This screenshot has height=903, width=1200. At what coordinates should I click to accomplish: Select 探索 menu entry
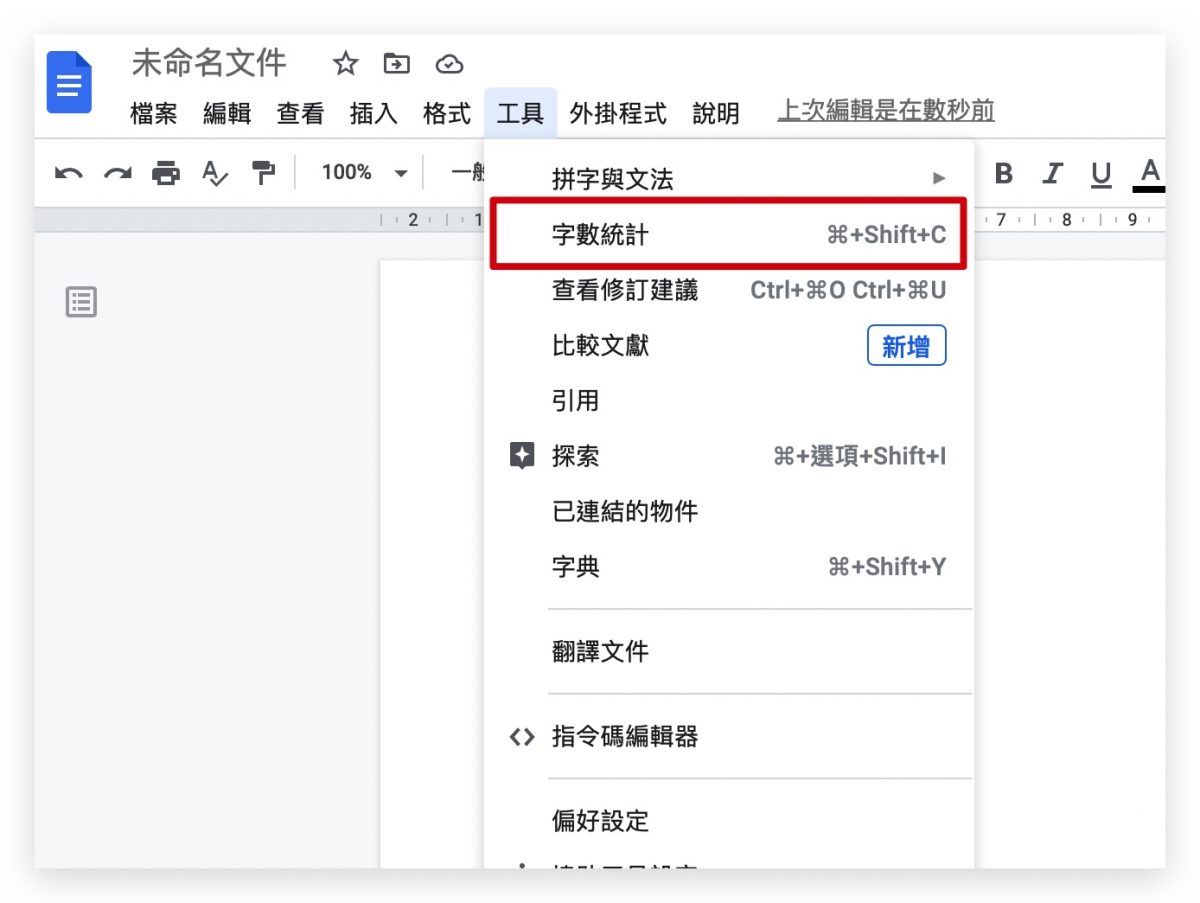729,457
